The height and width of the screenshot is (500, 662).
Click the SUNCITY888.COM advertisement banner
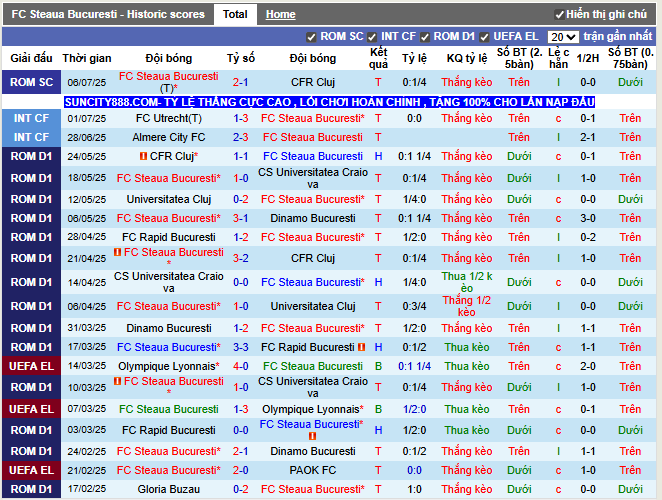click(329, 102)
